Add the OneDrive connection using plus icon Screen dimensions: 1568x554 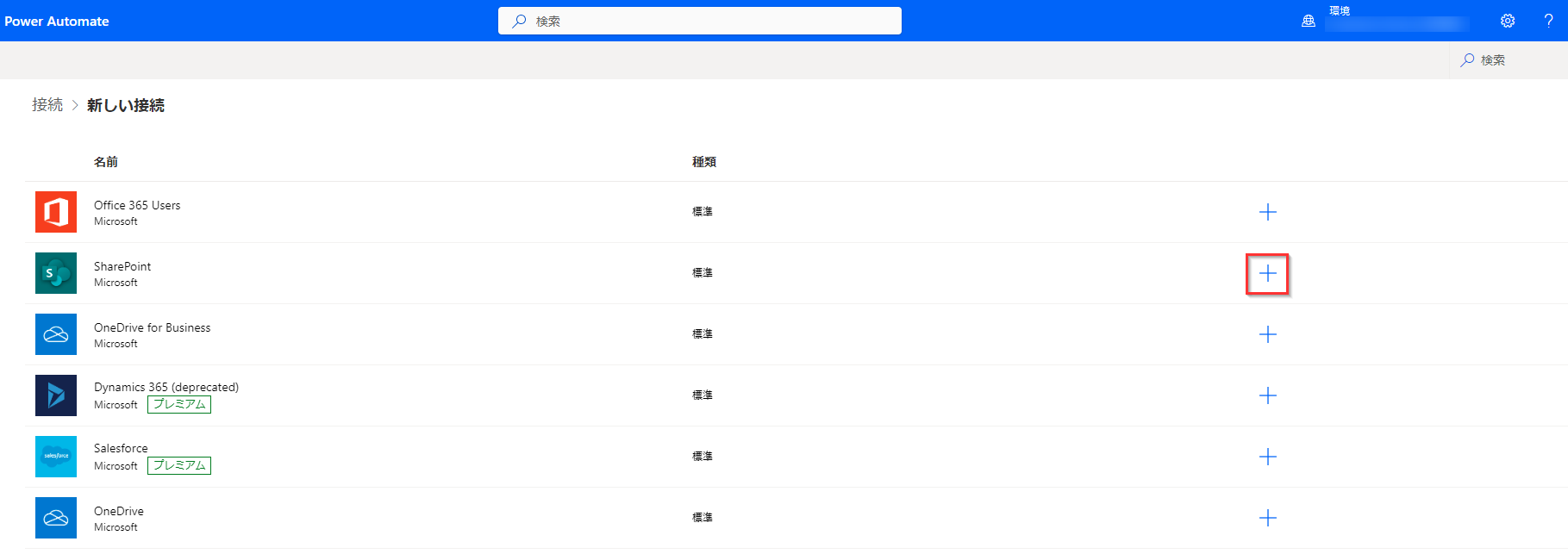point(1267,518)
